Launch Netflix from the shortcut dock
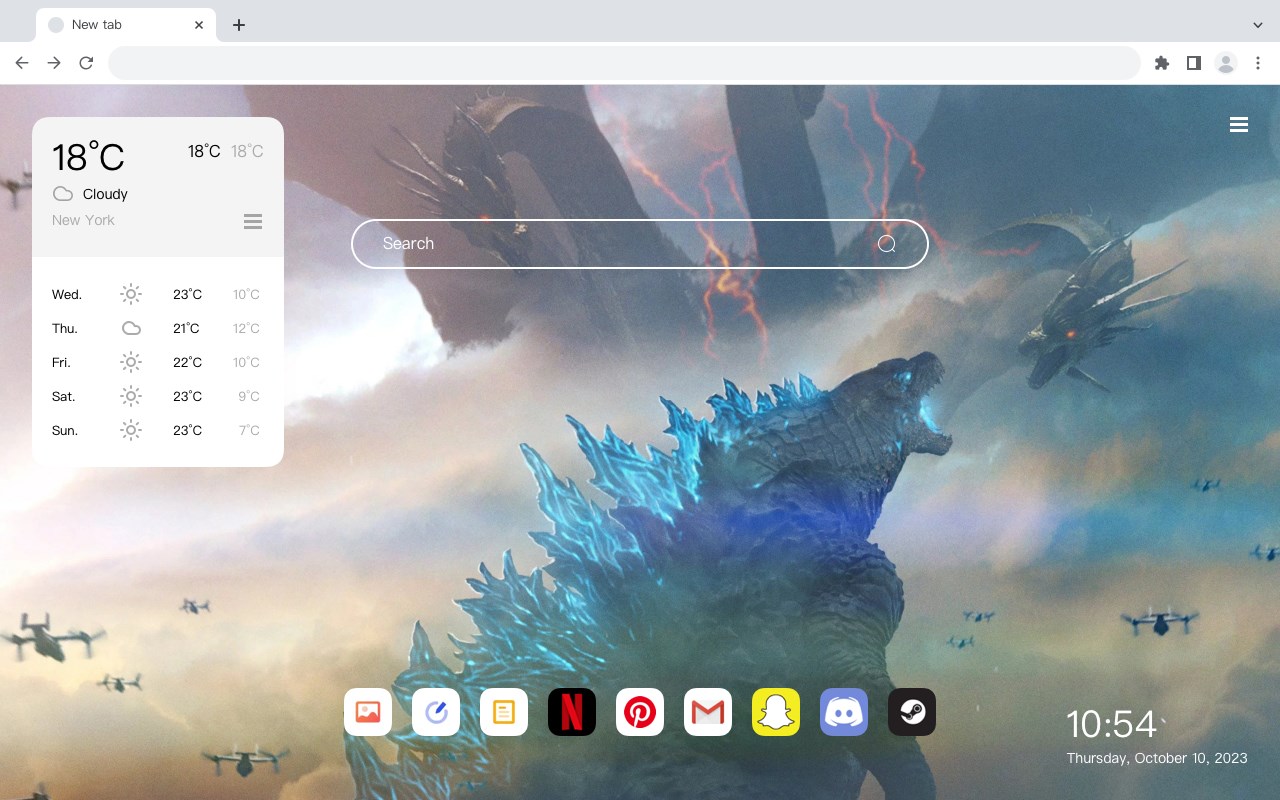Viewport: 1280px width, 800px height. point(572,712)
